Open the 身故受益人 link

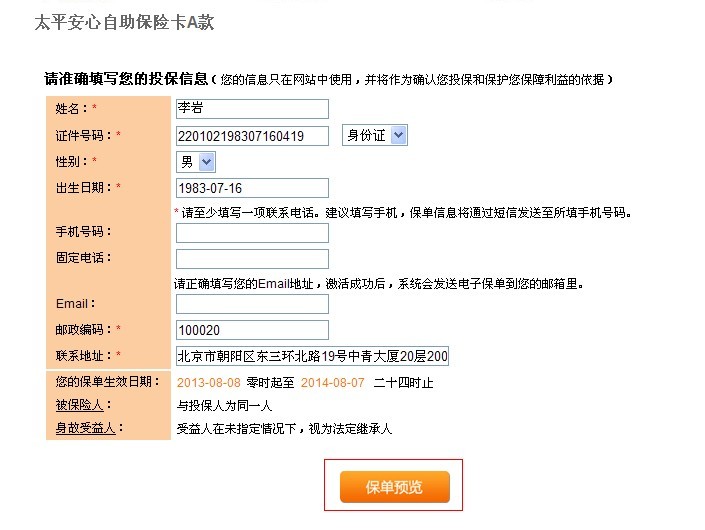85,428
